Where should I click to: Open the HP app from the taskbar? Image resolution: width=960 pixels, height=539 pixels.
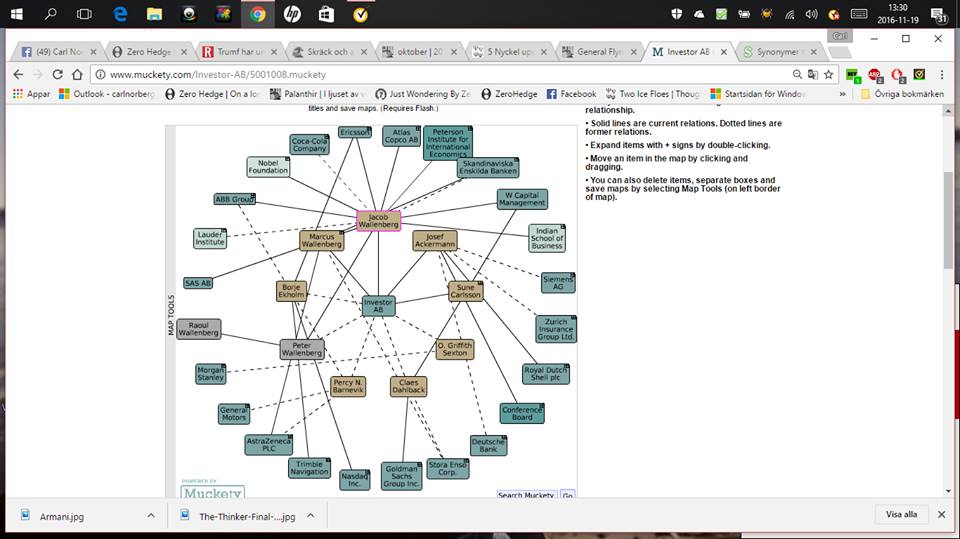[291, 14]
